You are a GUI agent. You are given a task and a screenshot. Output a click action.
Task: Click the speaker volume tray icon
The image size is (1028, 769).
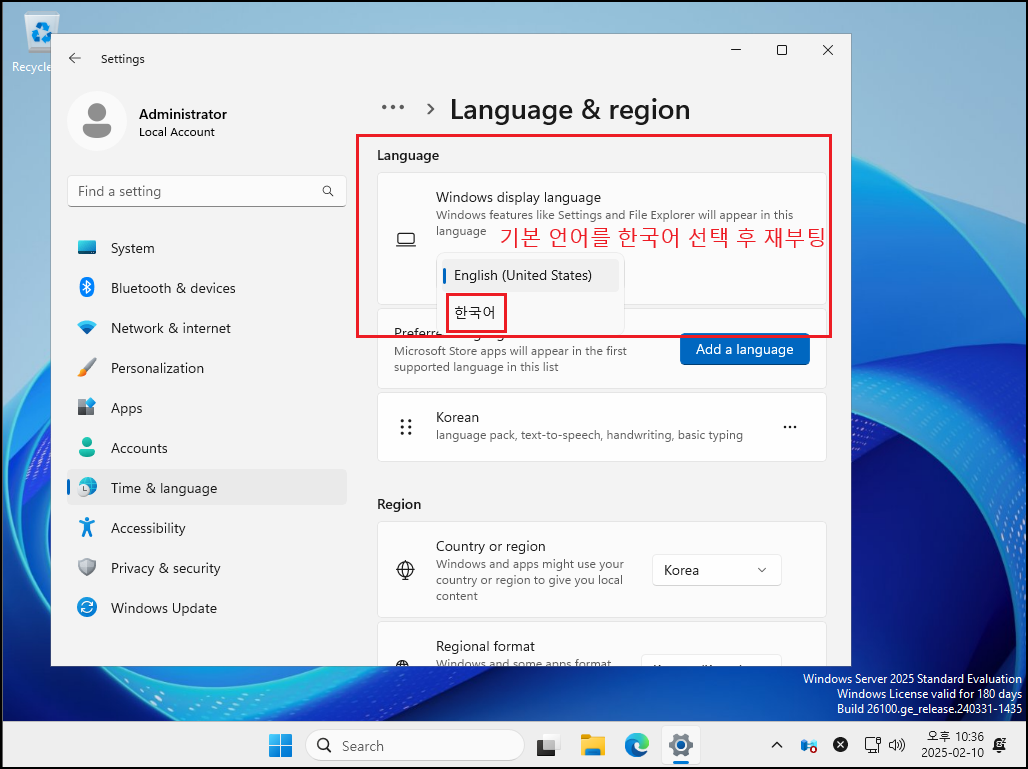(x=897, y=745)
